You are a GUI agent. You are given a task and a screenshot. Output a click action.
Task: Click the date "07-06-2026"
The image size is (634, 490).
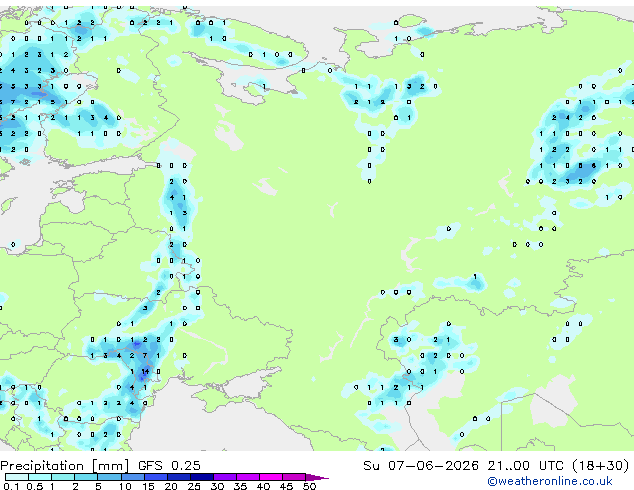pos(433,466)
